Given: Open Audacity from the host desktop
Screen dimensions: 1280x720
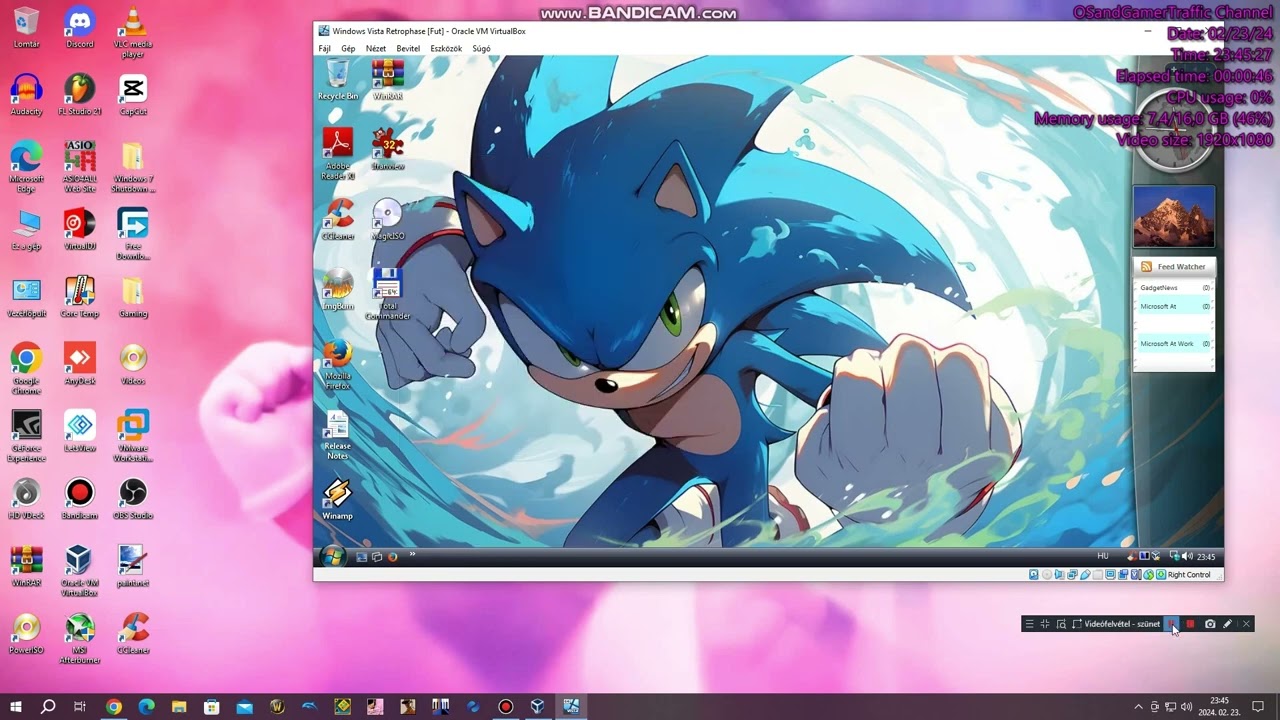Looking at the screenshot, I should click(26, 94).
